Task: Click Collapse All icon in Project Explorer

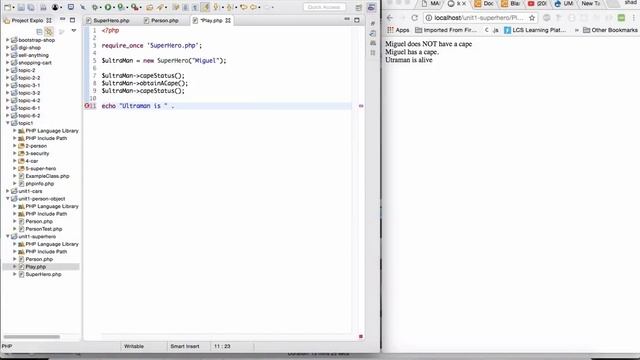Action: tap(39, 31)
